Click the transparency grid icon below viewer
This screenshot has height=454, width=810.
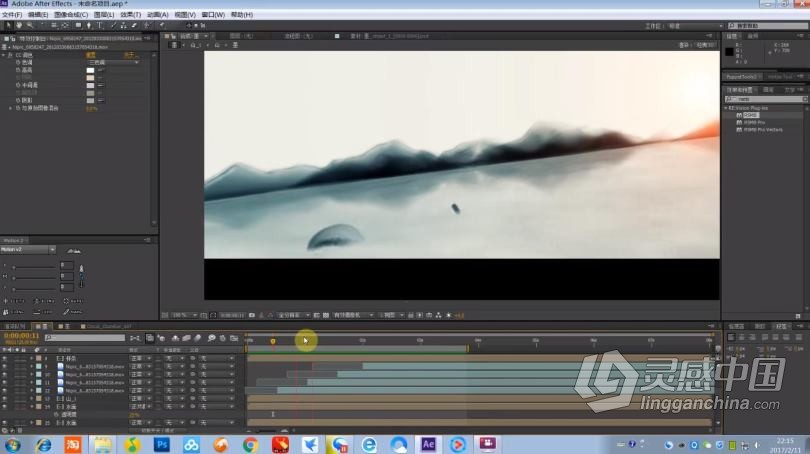(x=326, y=315)
